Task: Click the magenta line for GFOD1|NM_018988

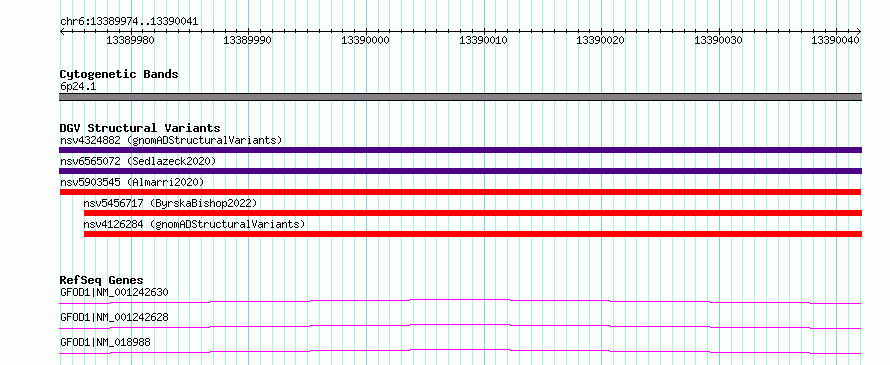Action: click(460, 351)
